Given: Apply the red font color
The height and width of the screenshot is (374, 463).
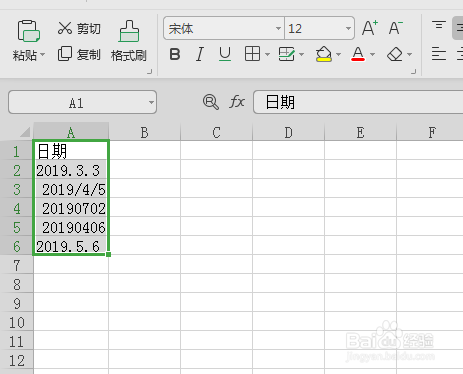Looking at the screenshot, I should pos(358,54).
